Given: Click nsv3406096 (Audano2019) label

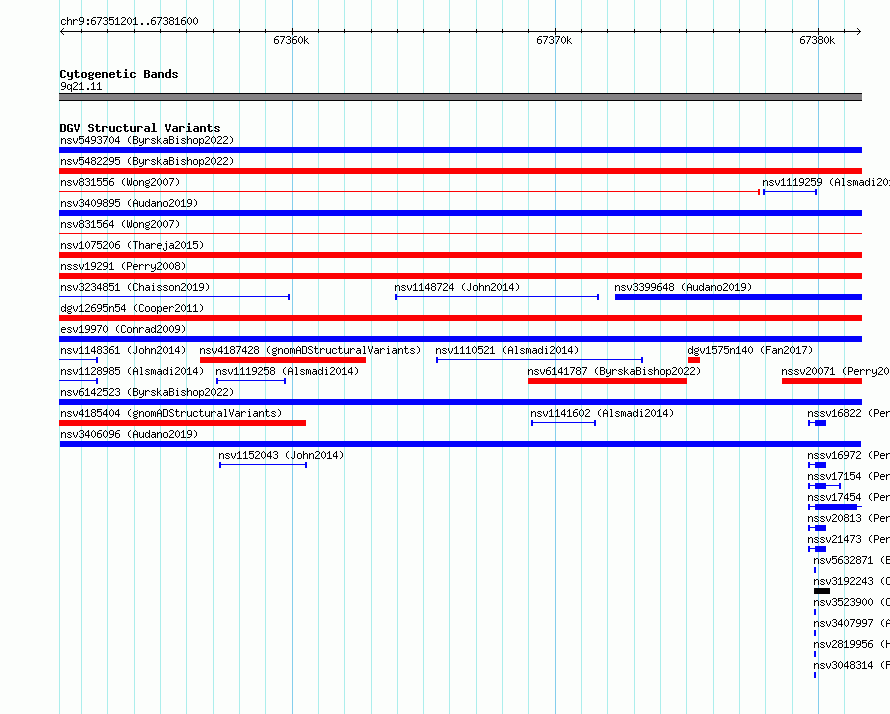Looking at the screenshot, I should point(129,434).
